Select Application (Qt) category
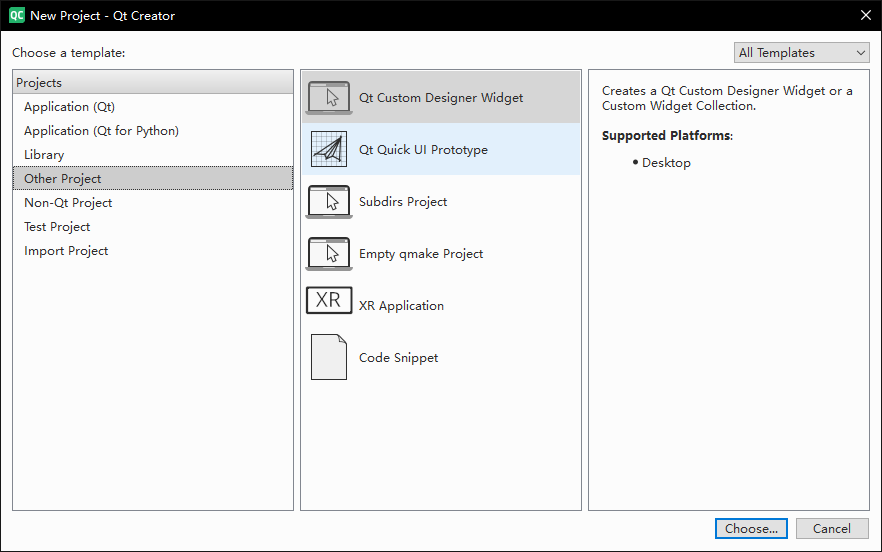The height and width of the screenshot is (552, 882). (153, 106)
